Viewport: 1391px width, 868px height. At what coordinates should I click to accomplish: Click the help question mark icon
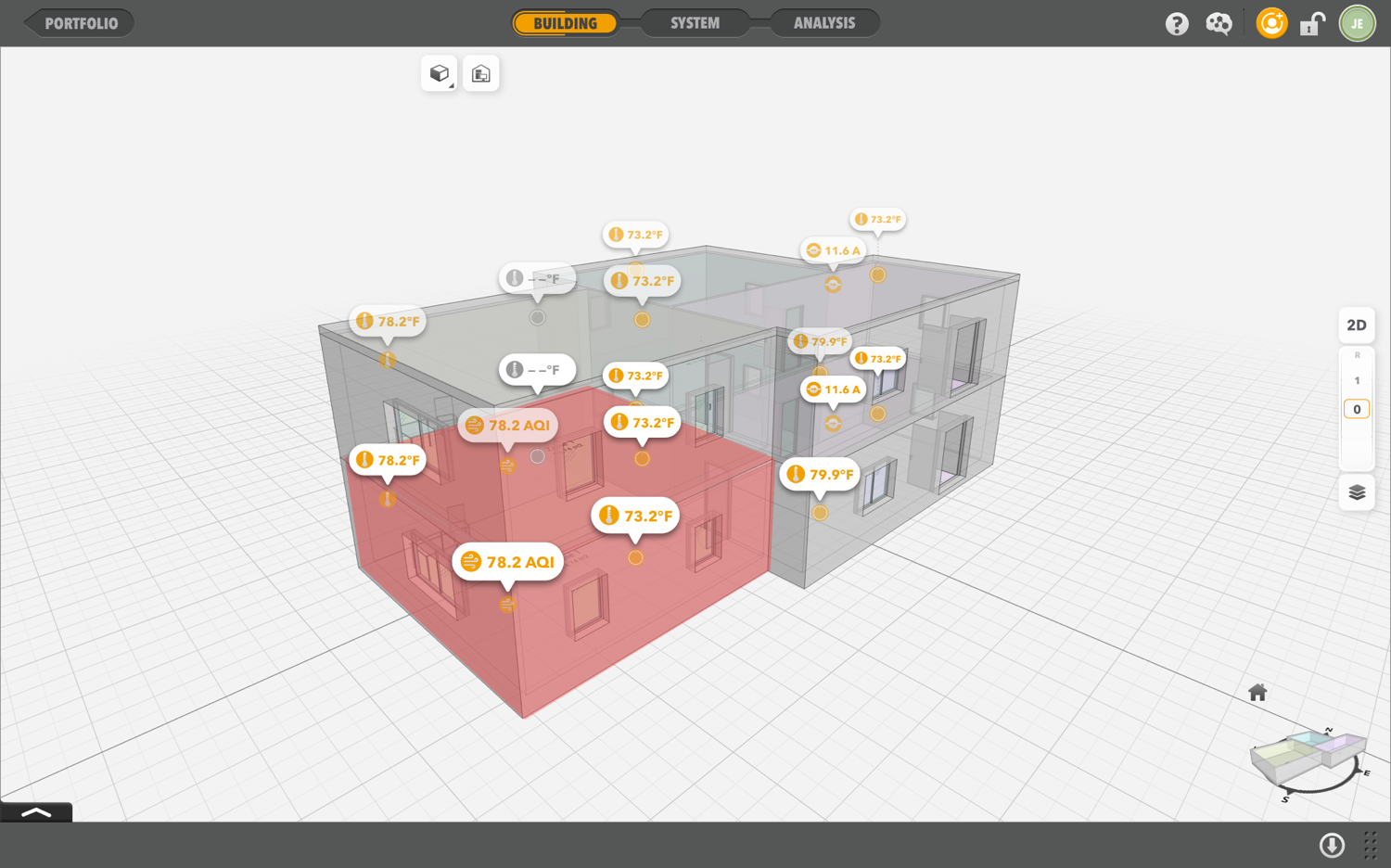[1177, 24]
